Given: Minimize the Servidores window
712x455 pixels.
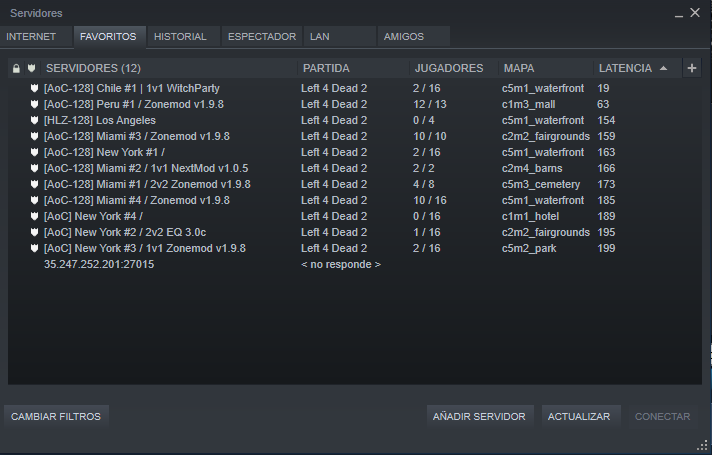Looking at the screenshot, I should pos(679,14).
